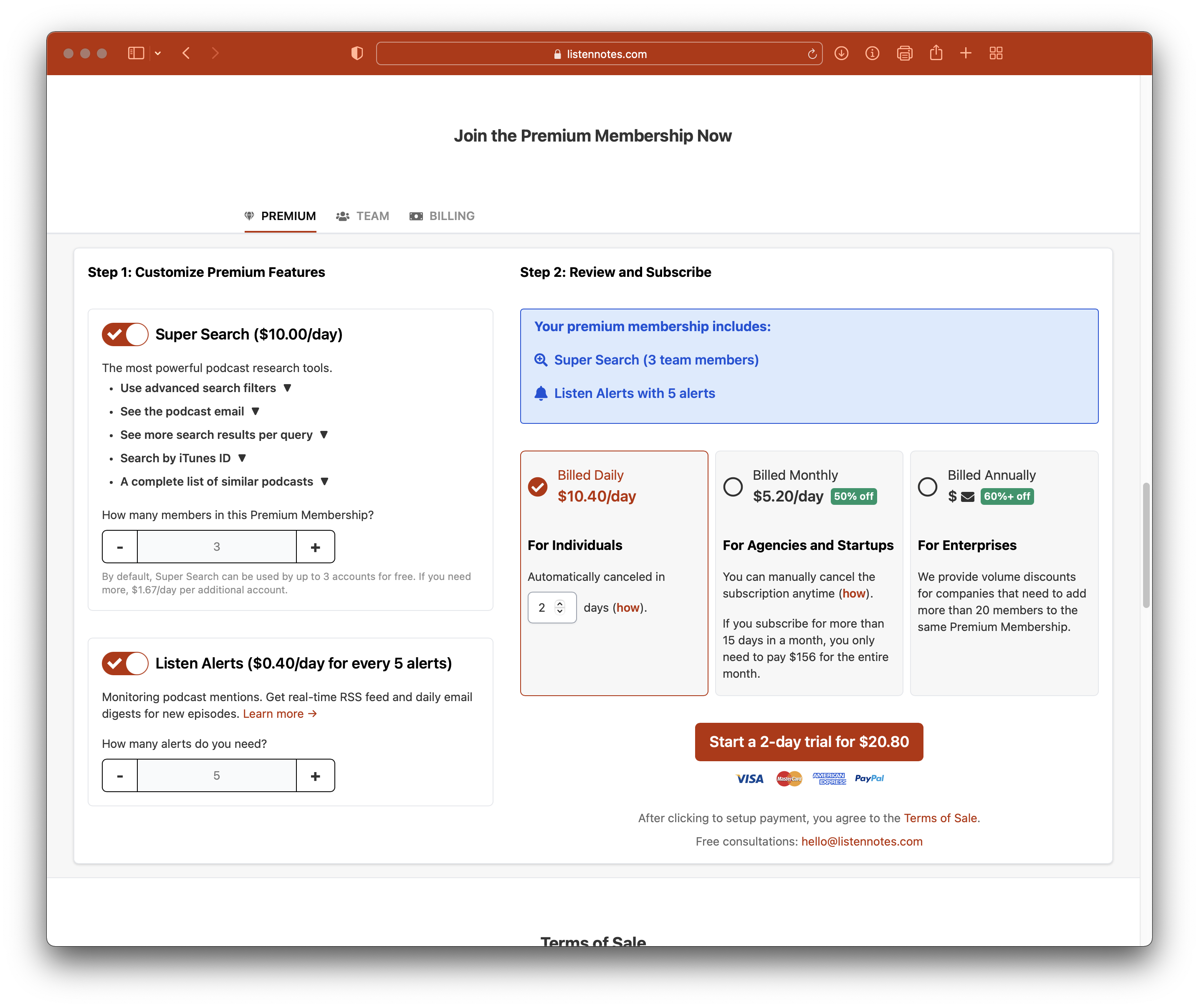Click 'Start a 2-day trial for $20.80'
This screenshot has height=1008, width=1199.
coord(808,742)
